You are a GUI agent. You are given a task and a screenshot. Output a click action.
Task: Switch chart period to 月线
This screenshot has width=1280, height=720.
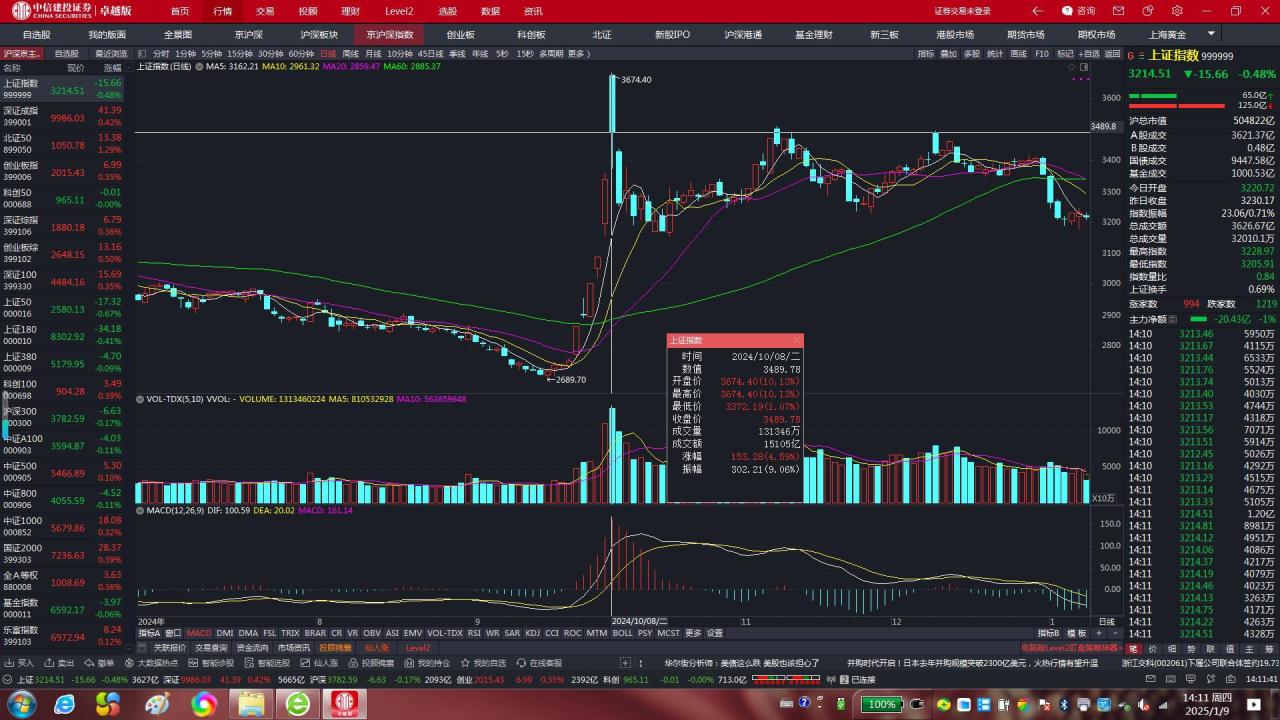[373, 53]
